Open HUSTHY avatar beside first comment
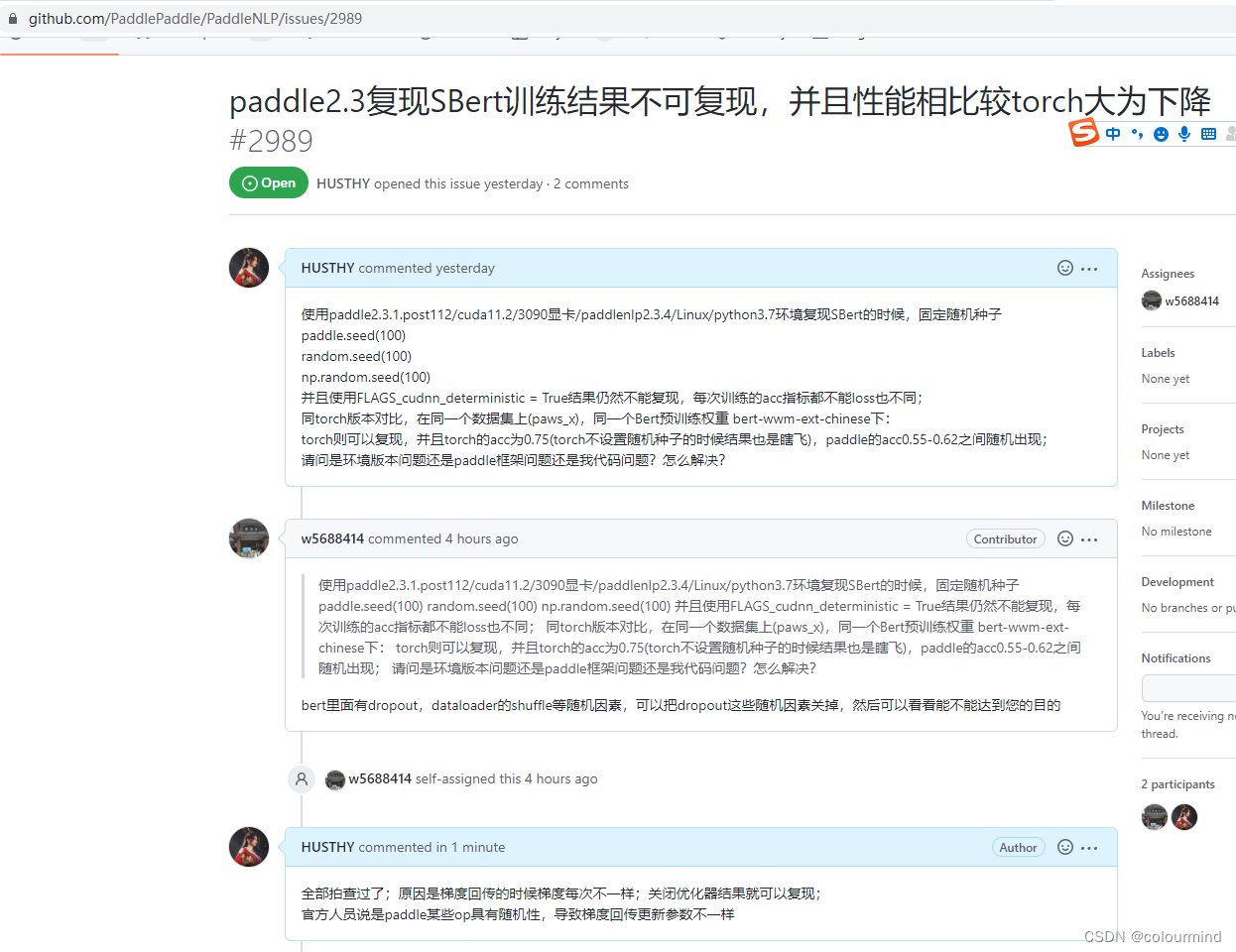This screenshot has height=952, width=1236. pyautogui.click(x=249, y=268)
